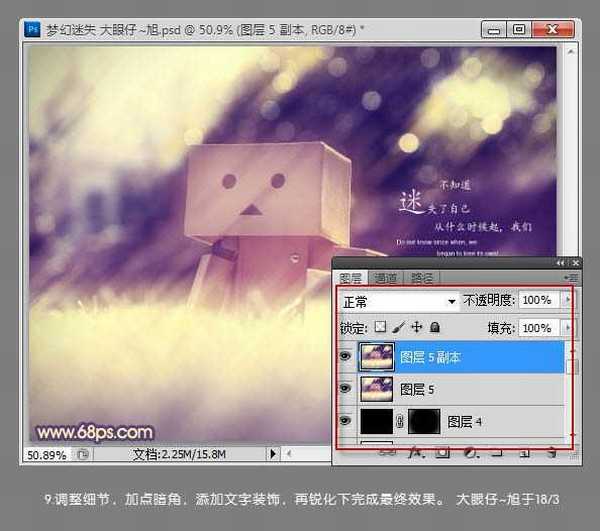Open the 正常 blend mode dropdown

click(399, 301)
